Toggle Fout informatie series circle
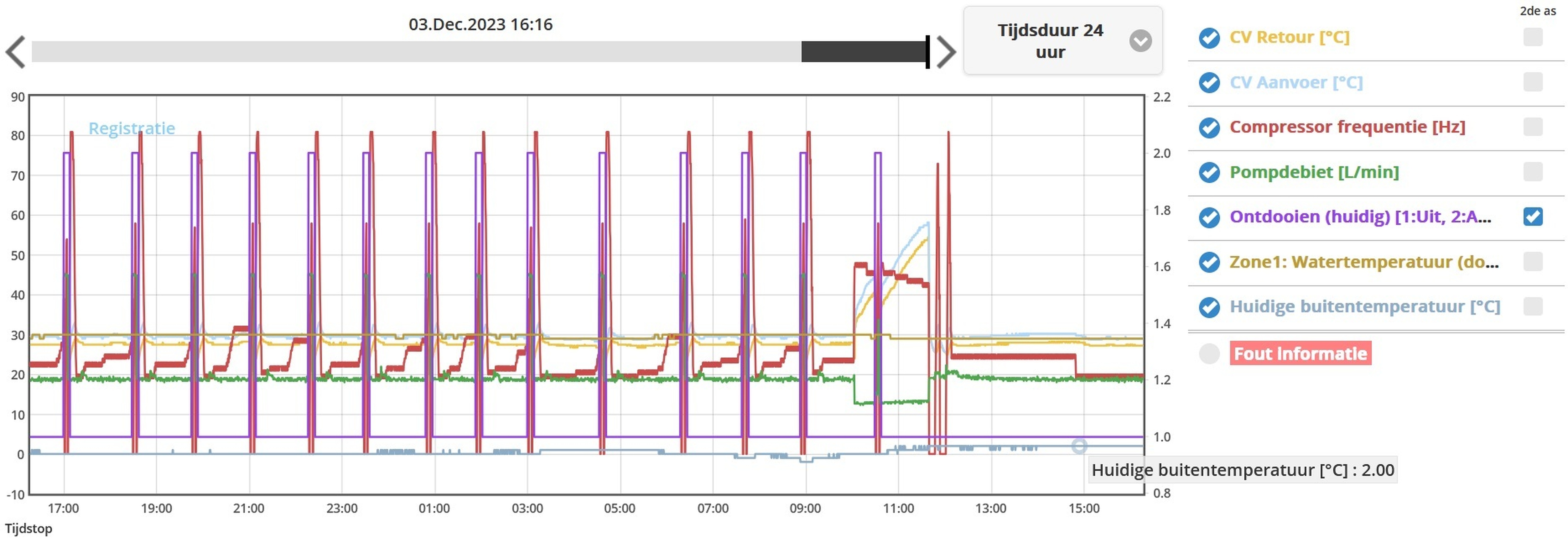1568x538 pixels. click(x=1209, y=353)
